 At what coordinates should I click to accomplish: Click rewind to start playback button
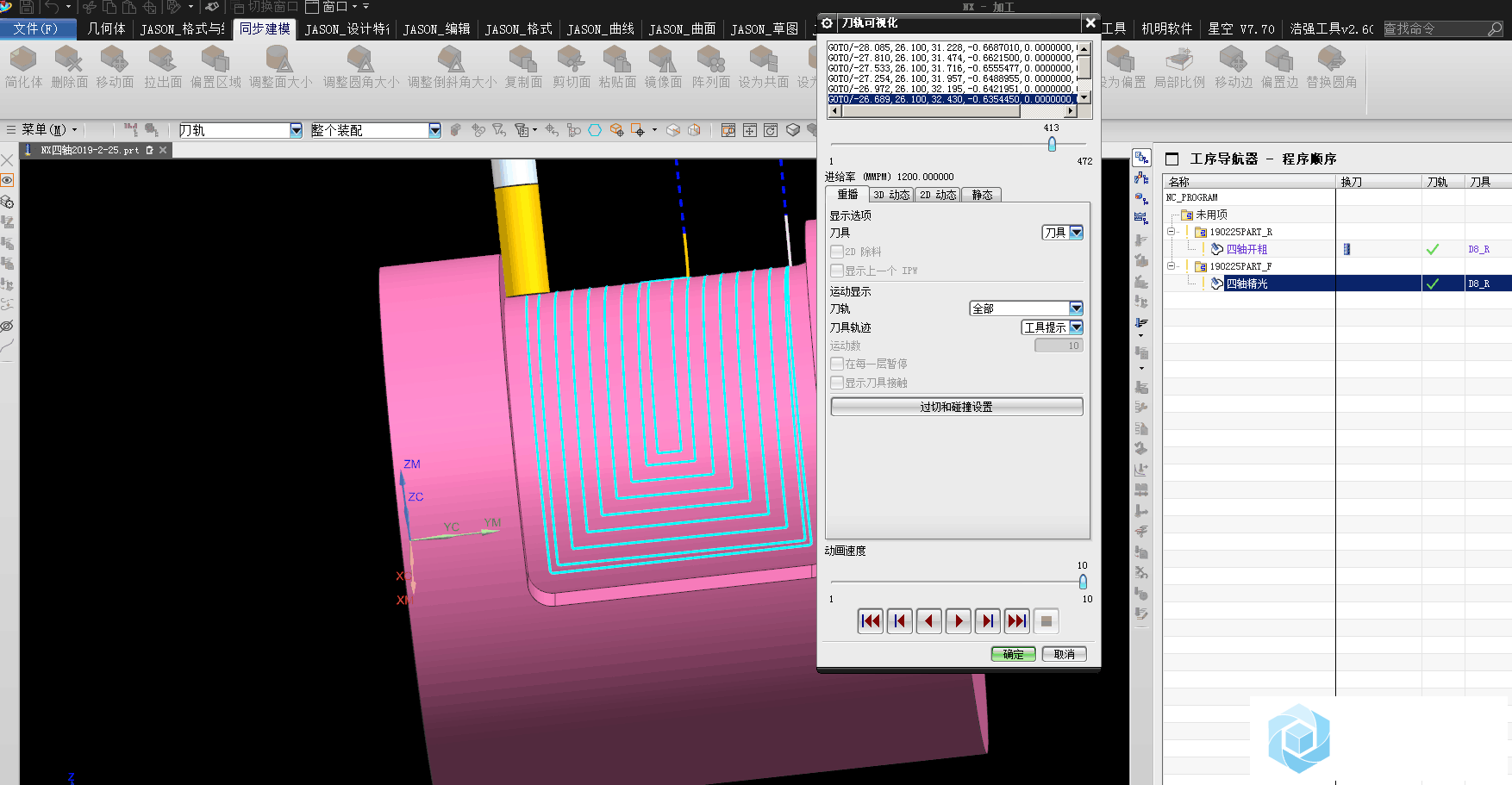pos(871,621)
